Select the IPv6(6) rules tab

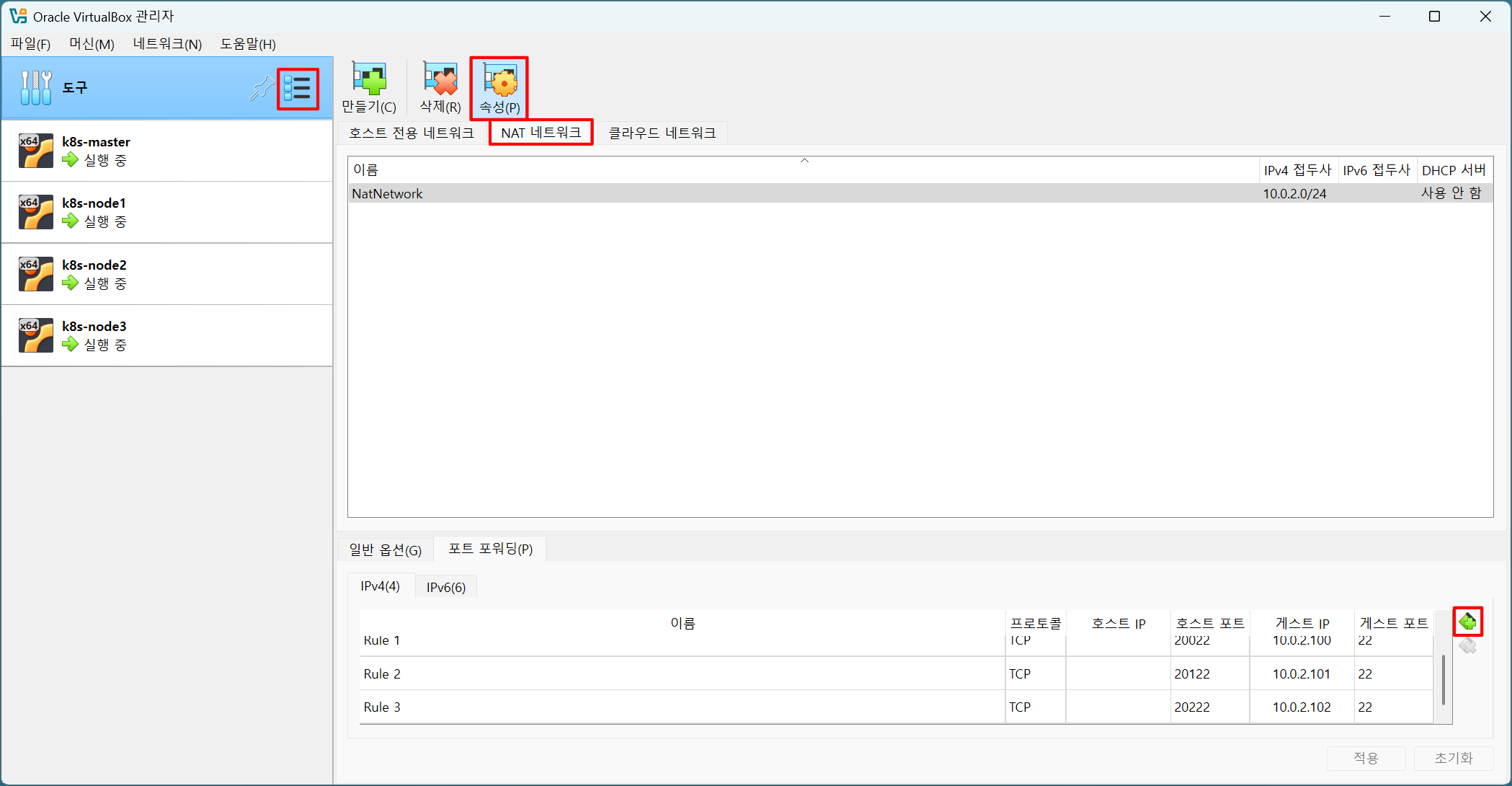[446, 587]
